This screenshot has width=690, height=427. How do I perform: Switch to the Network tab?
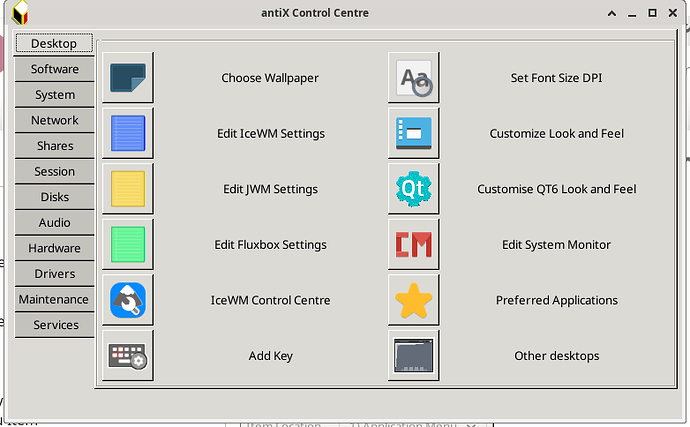[x=54, y=120]
